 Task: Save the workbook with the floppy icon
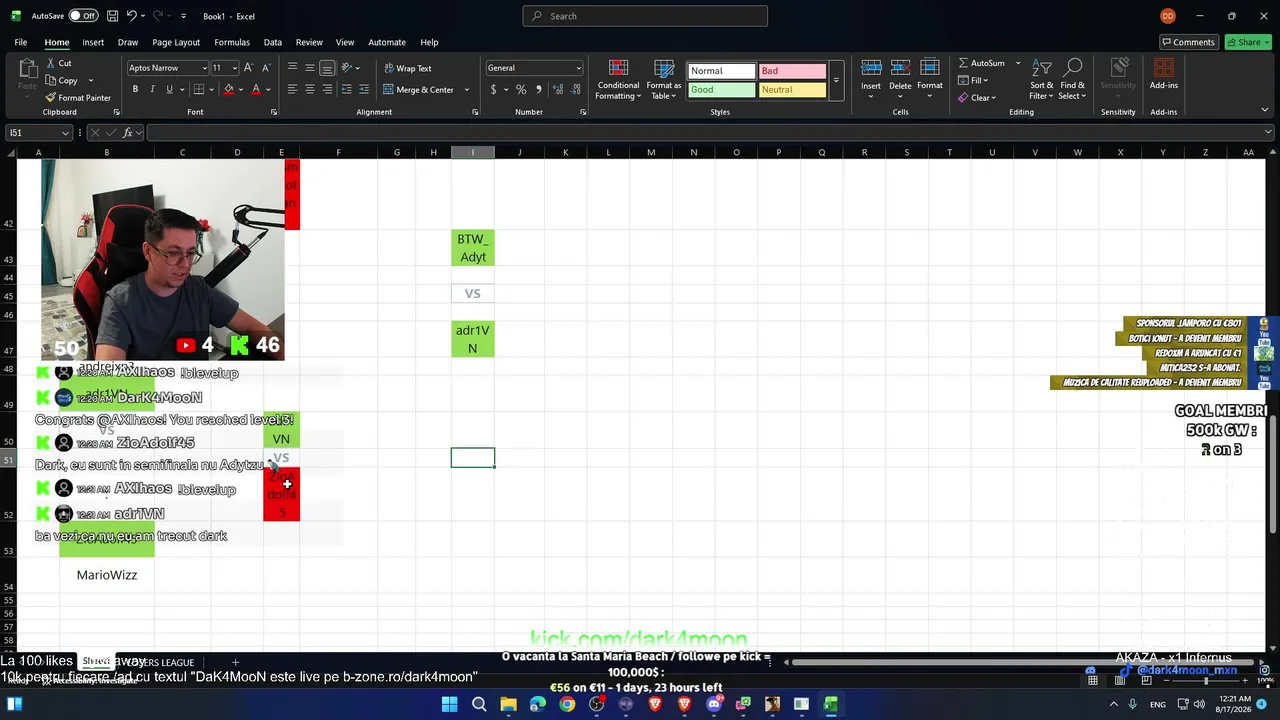coord(112,16)
